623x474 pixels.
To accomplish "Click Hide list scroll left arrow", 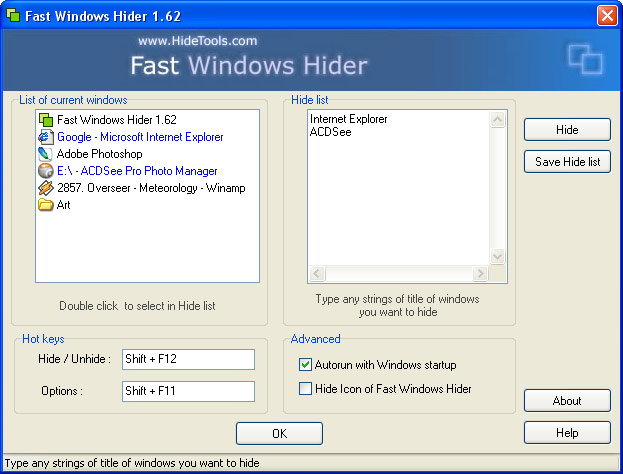I will coord(317,273).
